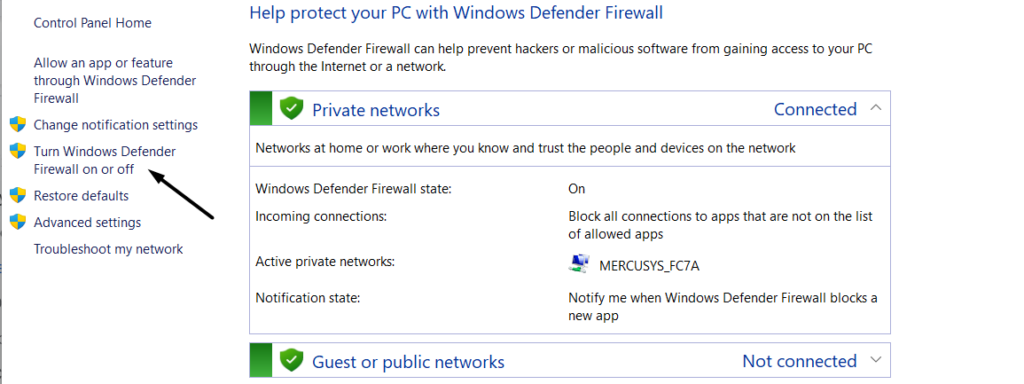Image resolution: width=1024 pixels, height=384 pixels.
Task: Open Allow an app or feature through Firewall
Action: (x=115, y=80)
